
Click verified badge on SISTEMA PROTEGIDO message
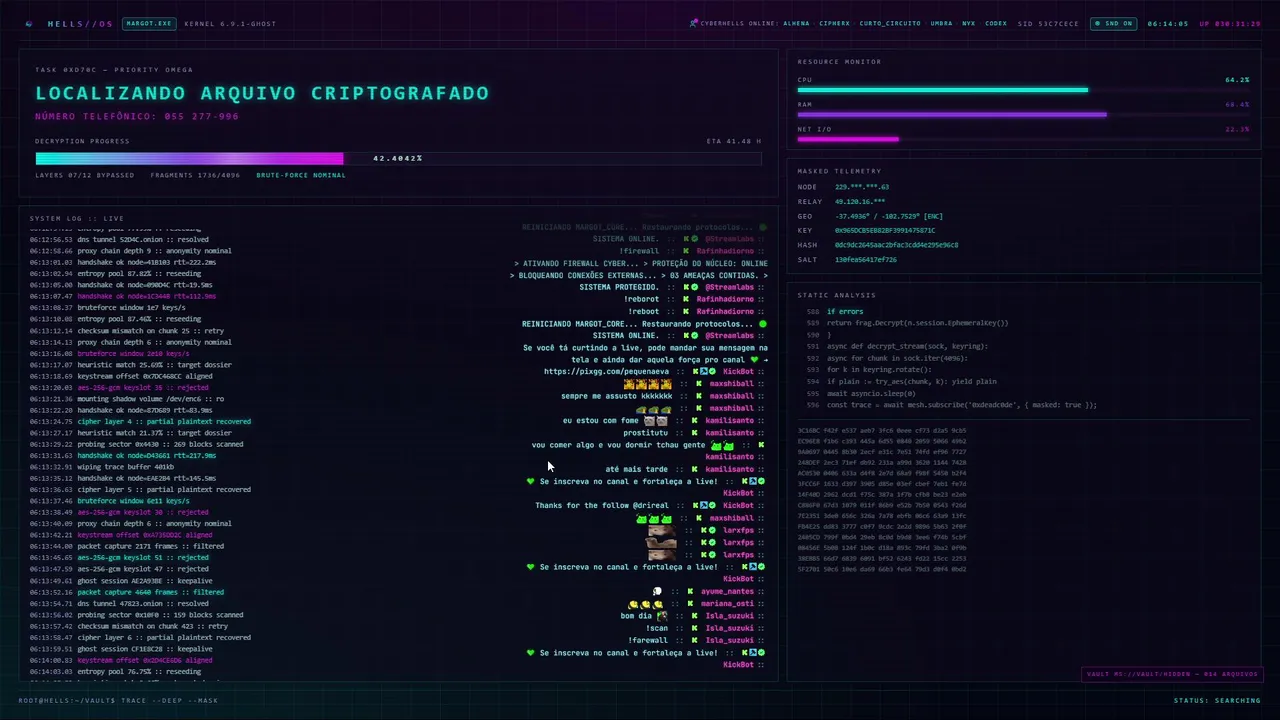(695, 287)
